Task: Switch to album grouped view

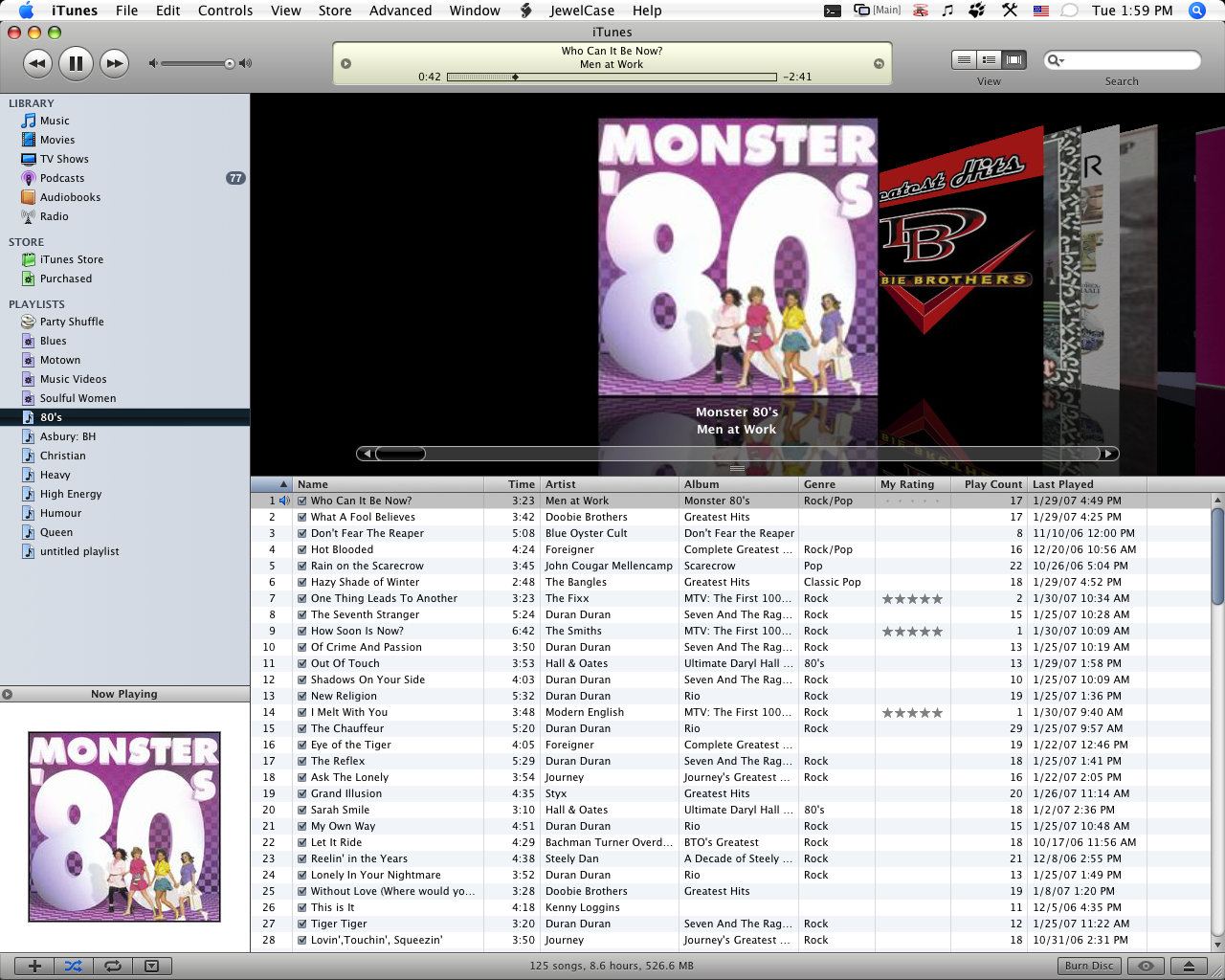Action: pyautogui.click(x=989, y=60)
